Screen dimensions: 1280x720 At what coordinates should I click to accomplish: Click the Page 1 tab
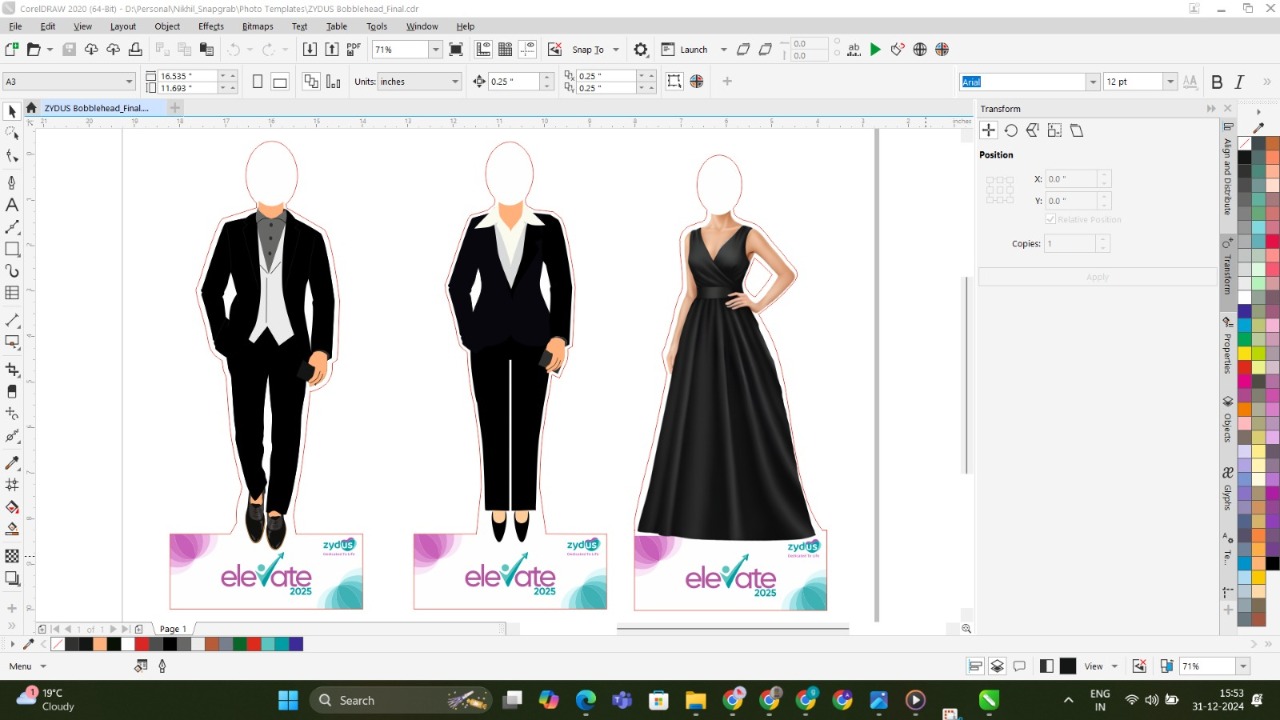[173, 629]
